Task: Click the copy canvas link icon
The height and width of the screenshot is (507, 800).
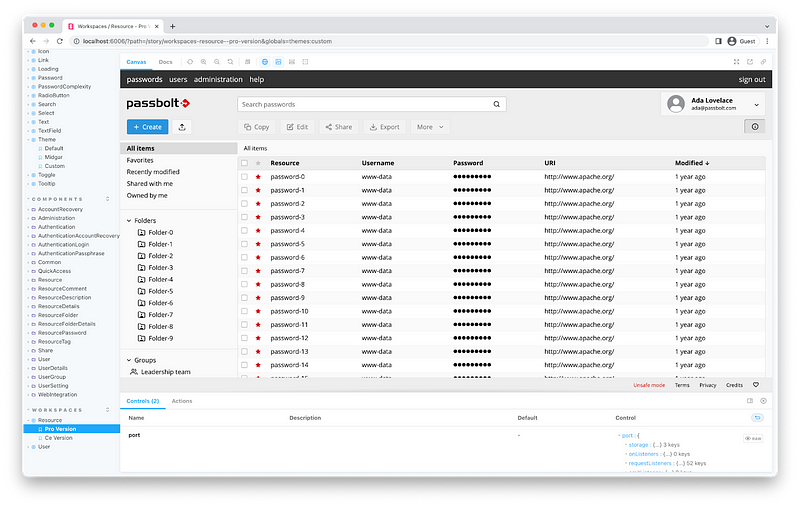Action: pyautogui.click(x=763, y=62)
